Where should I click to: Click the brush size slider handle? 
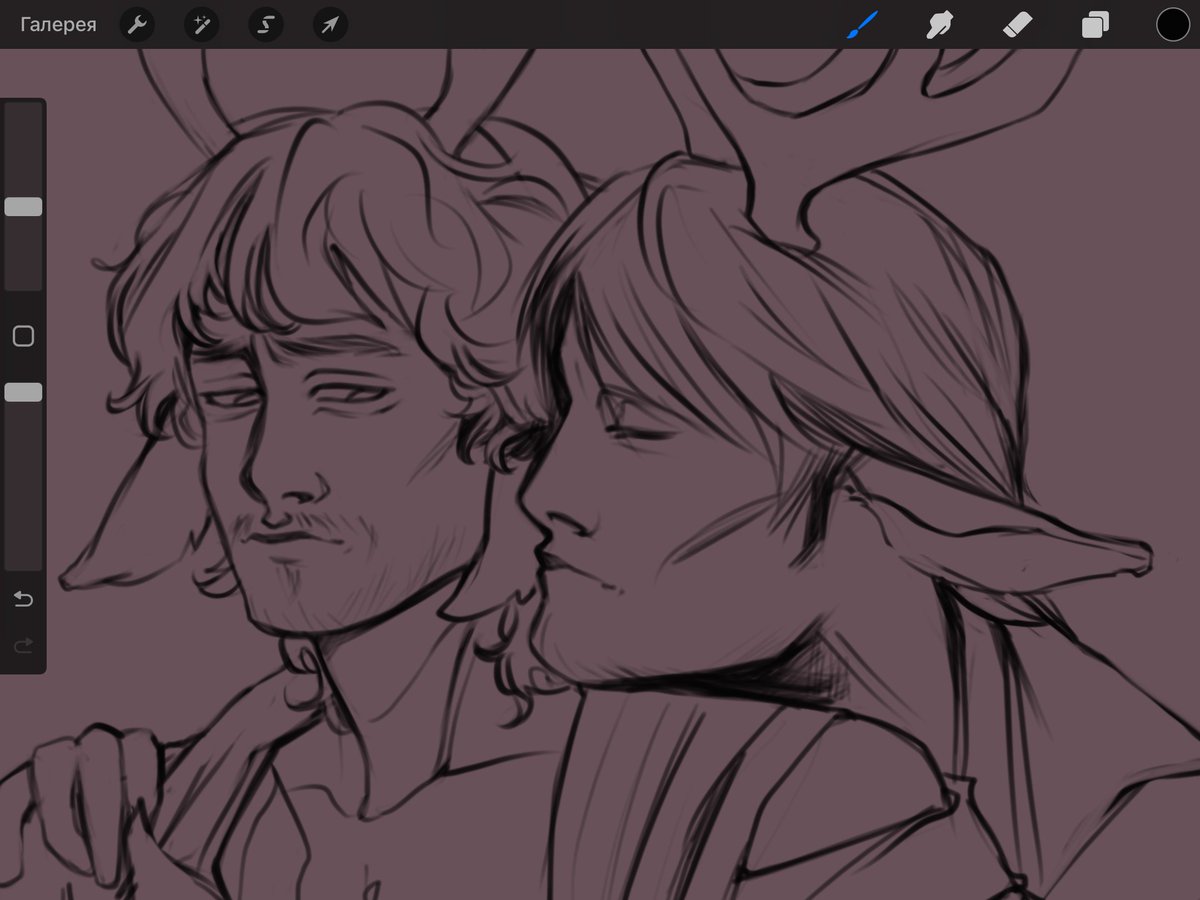pyautogui.click(x=23, y=207)
